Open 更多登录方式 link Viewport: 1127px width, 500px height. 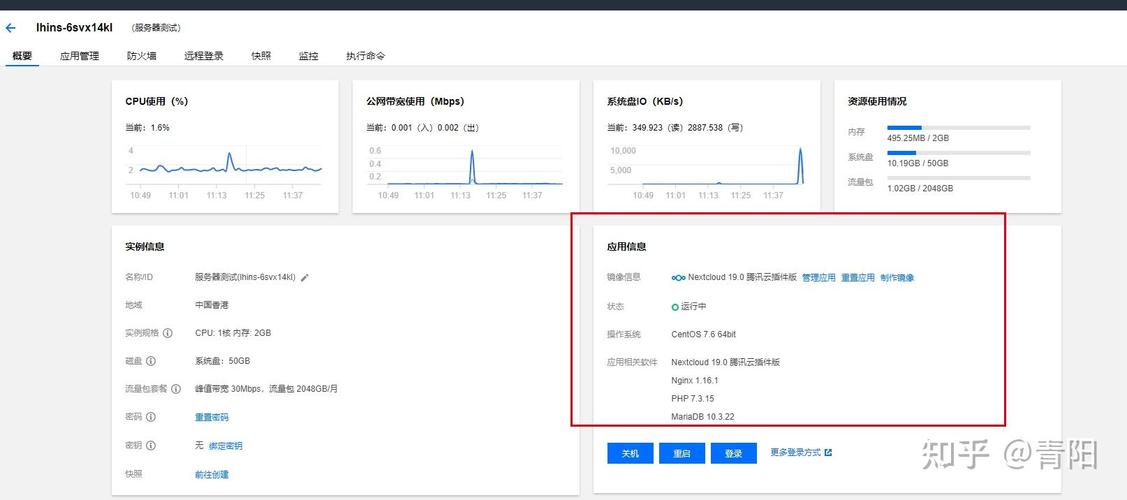pyautogui.click(x=796, y=453)
